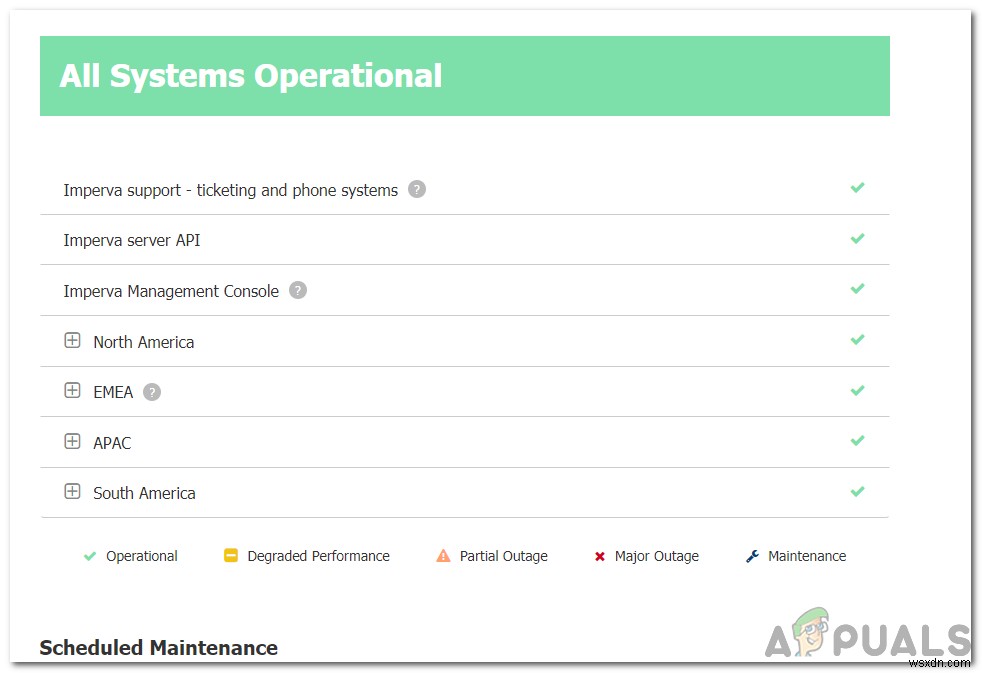
Task: Expand the North America region group
Action: (x=72, y=340)
